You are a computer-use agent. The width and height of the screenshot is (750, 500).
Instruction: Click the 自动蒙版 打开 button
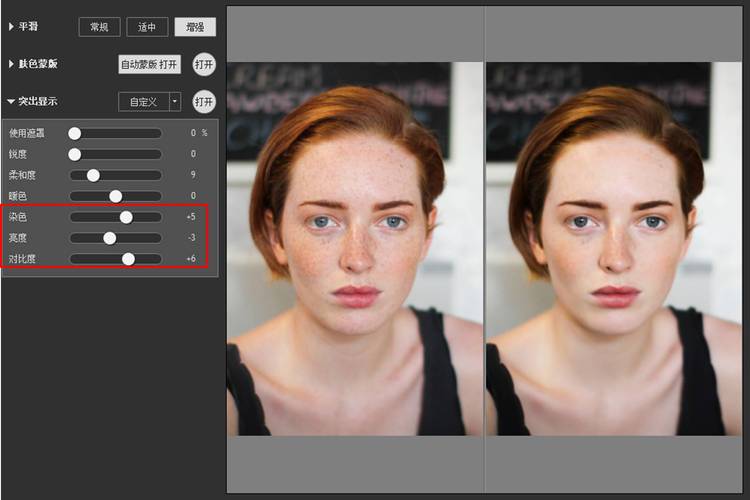click(149, 64)
